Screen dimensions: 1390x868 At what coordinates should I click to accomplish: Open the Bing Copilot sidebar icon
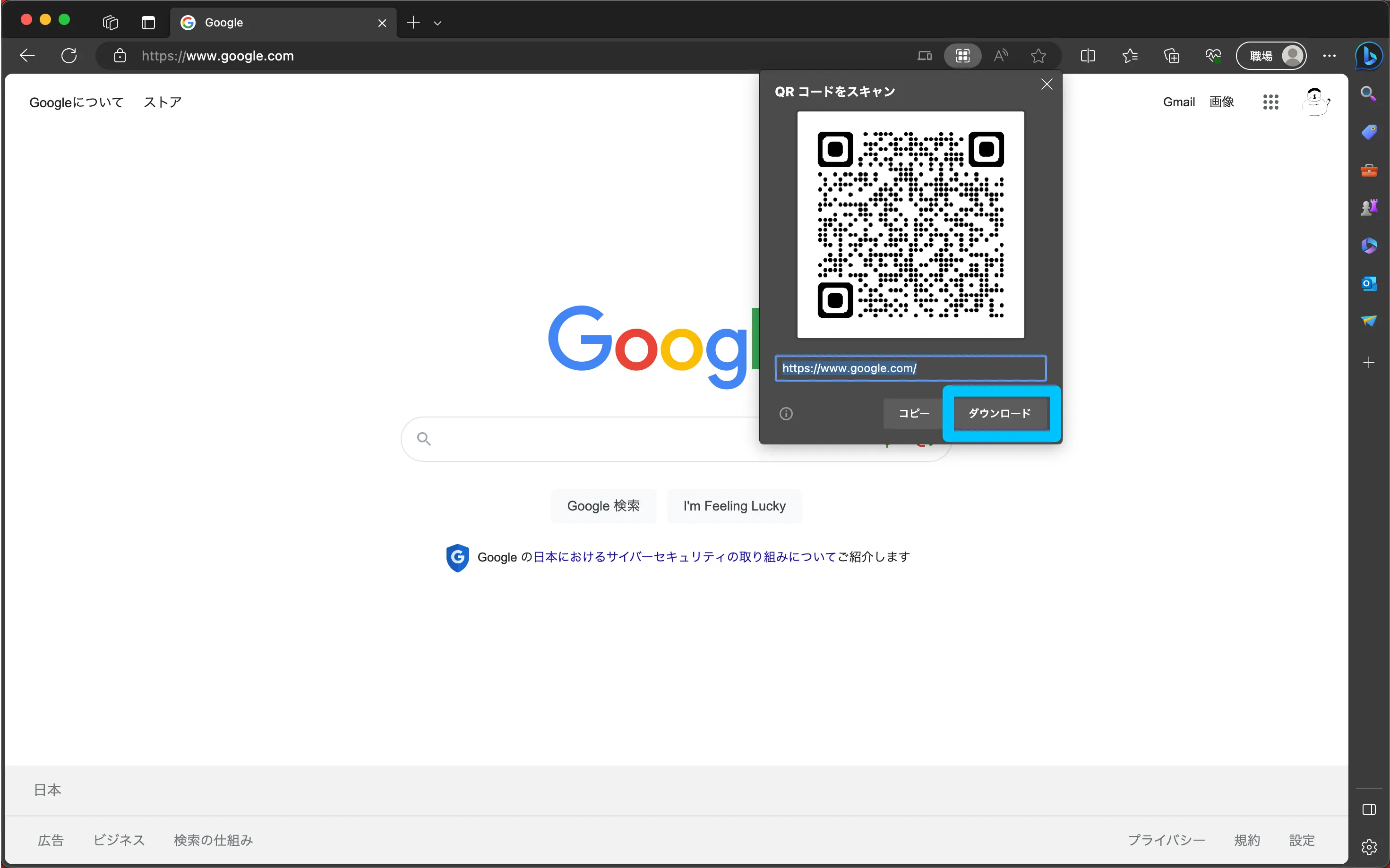(1369, 56)
